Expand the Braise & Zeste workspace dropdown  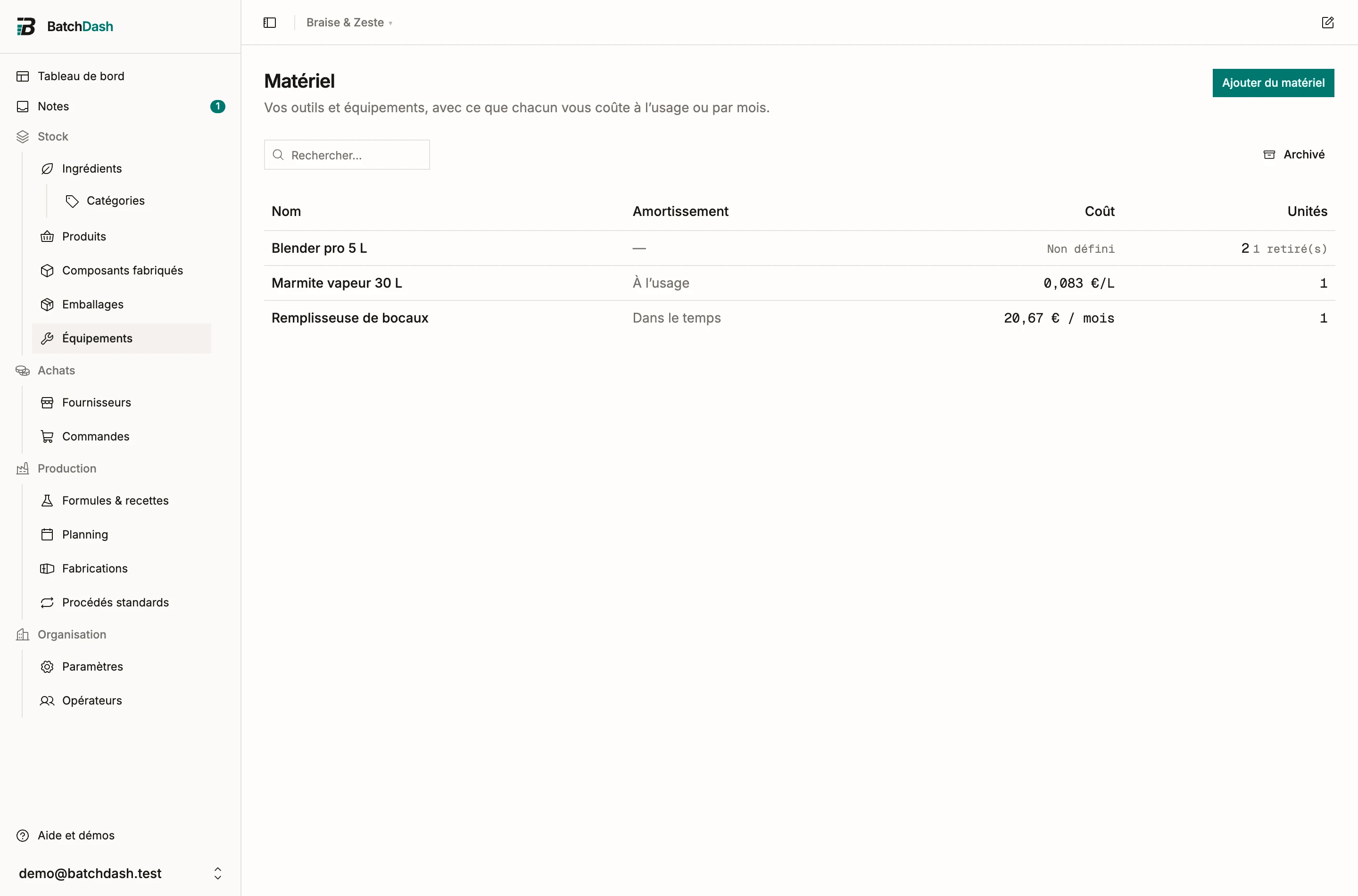[349, 23]
